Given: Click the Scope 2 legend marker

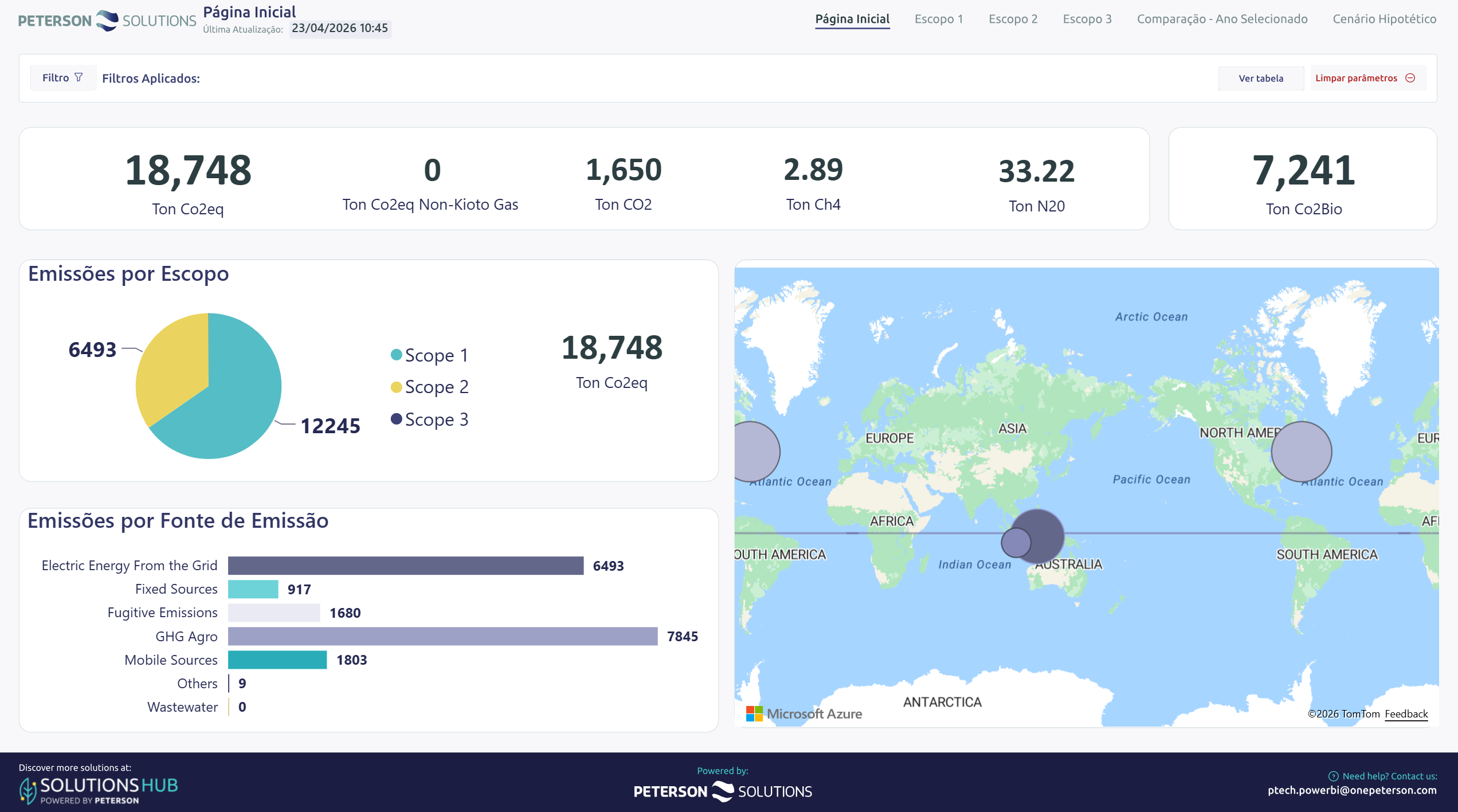Looking at the screenshot, I should tap(396, 387).
